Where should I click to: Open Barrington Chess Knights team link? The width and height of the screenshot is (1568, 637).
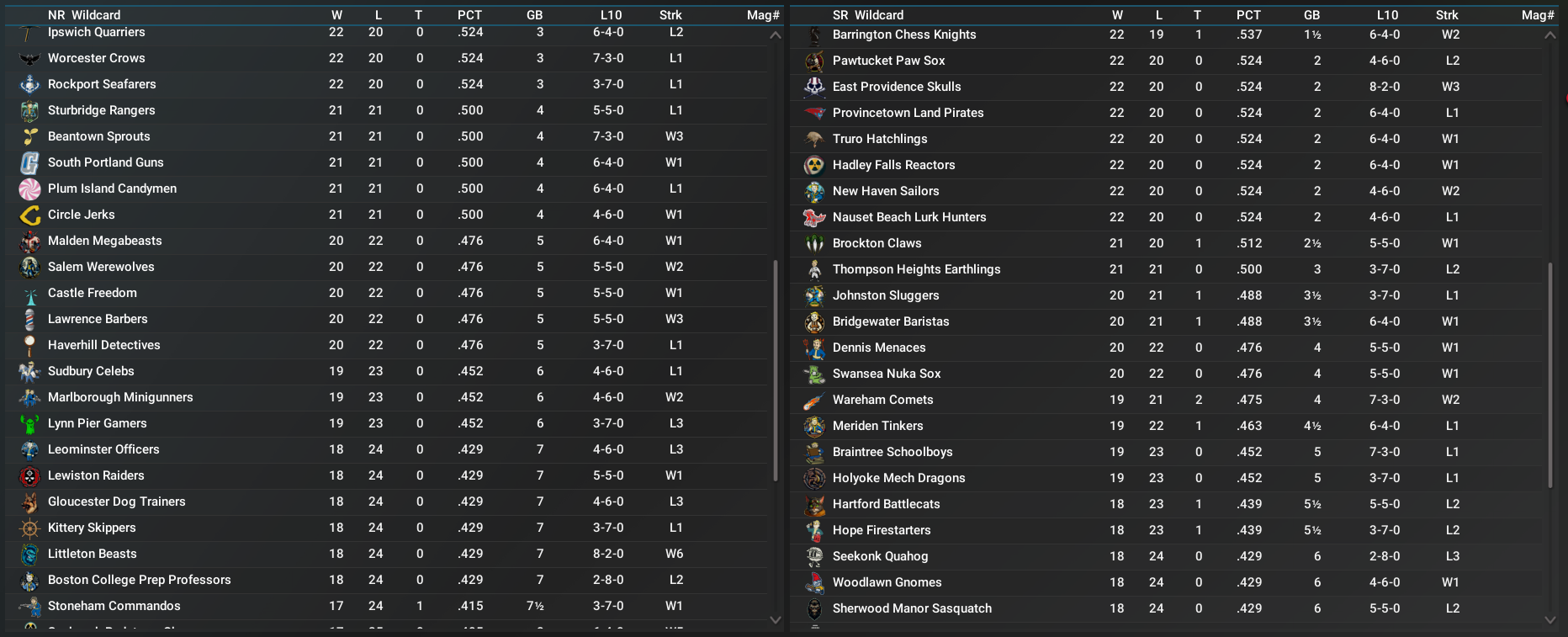tap(904, 35)
